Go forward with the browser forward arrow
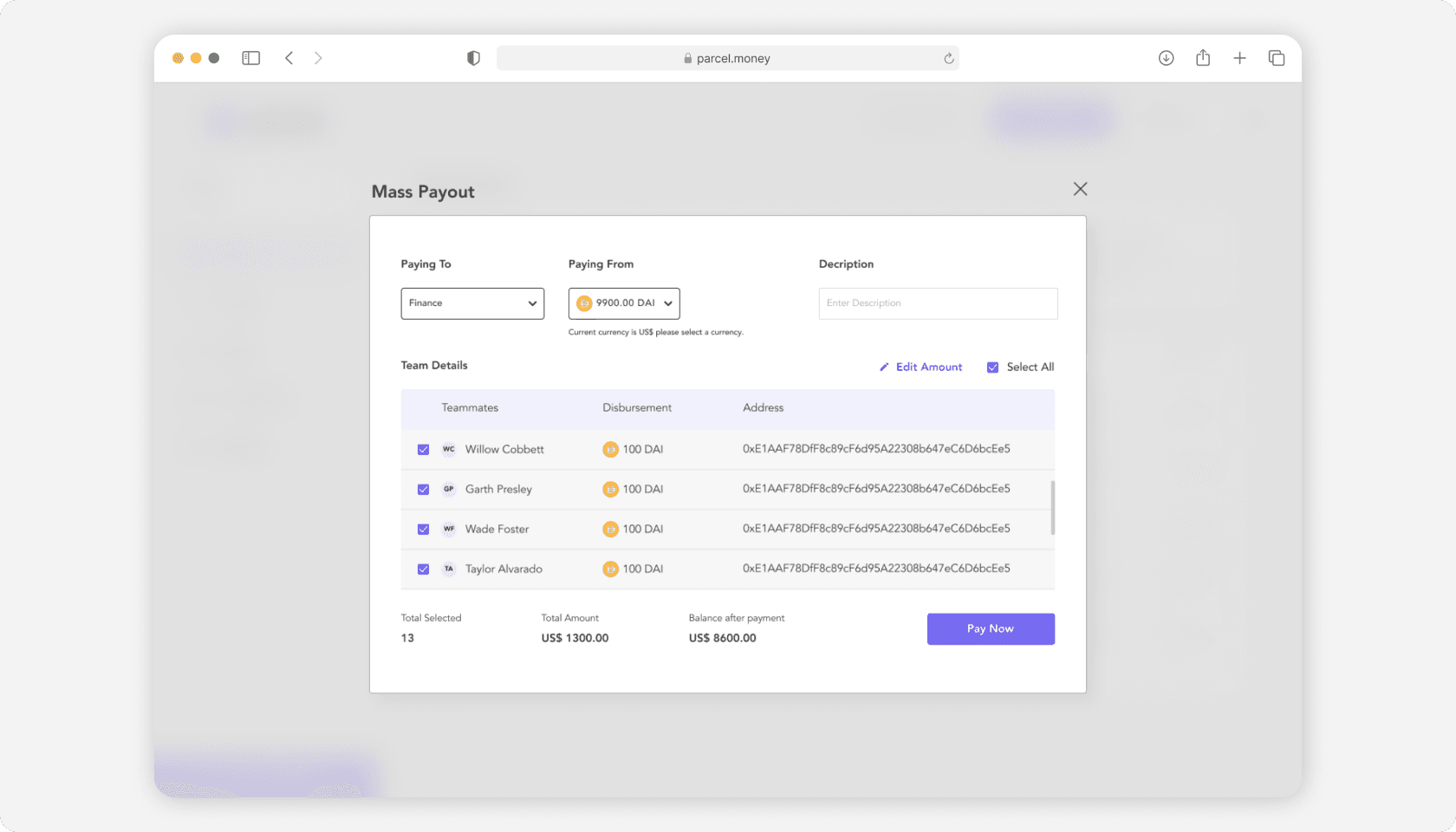Image resolution: width=1456 pixels, height=832 pixels. tap(318, 58)
